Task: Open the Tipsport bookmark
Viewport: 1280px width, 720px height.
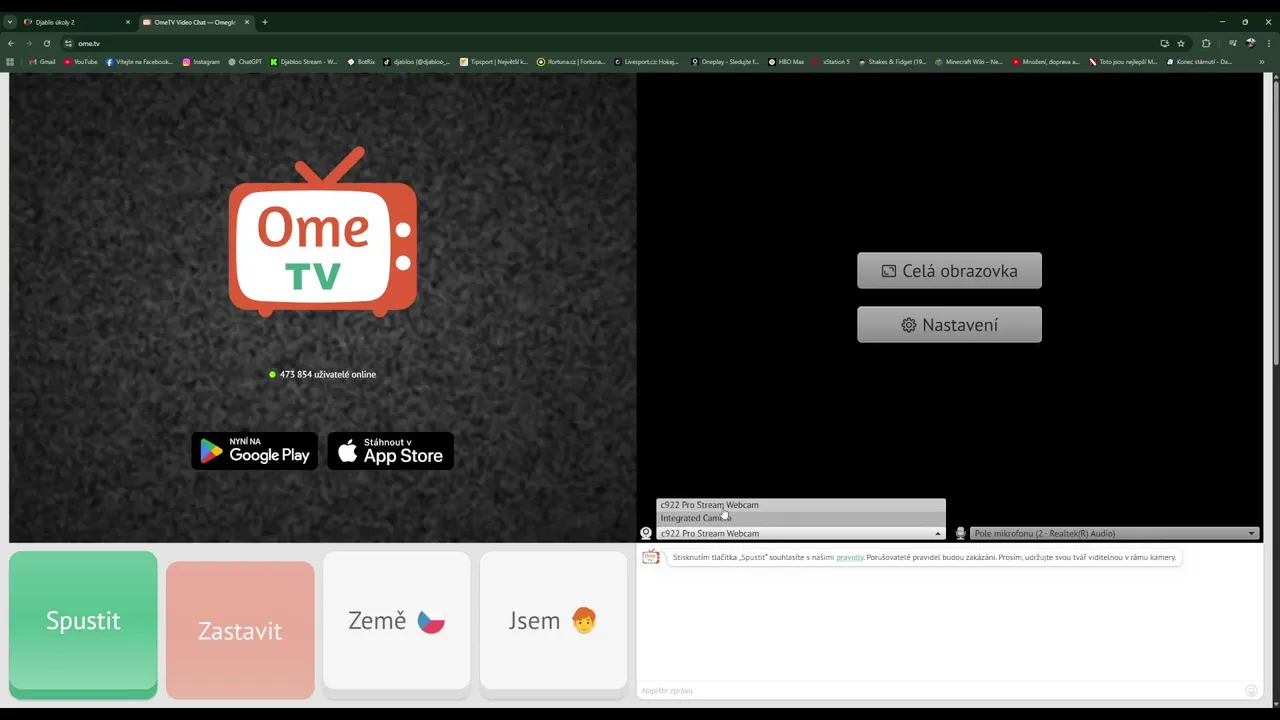Action: click(494, 62)
